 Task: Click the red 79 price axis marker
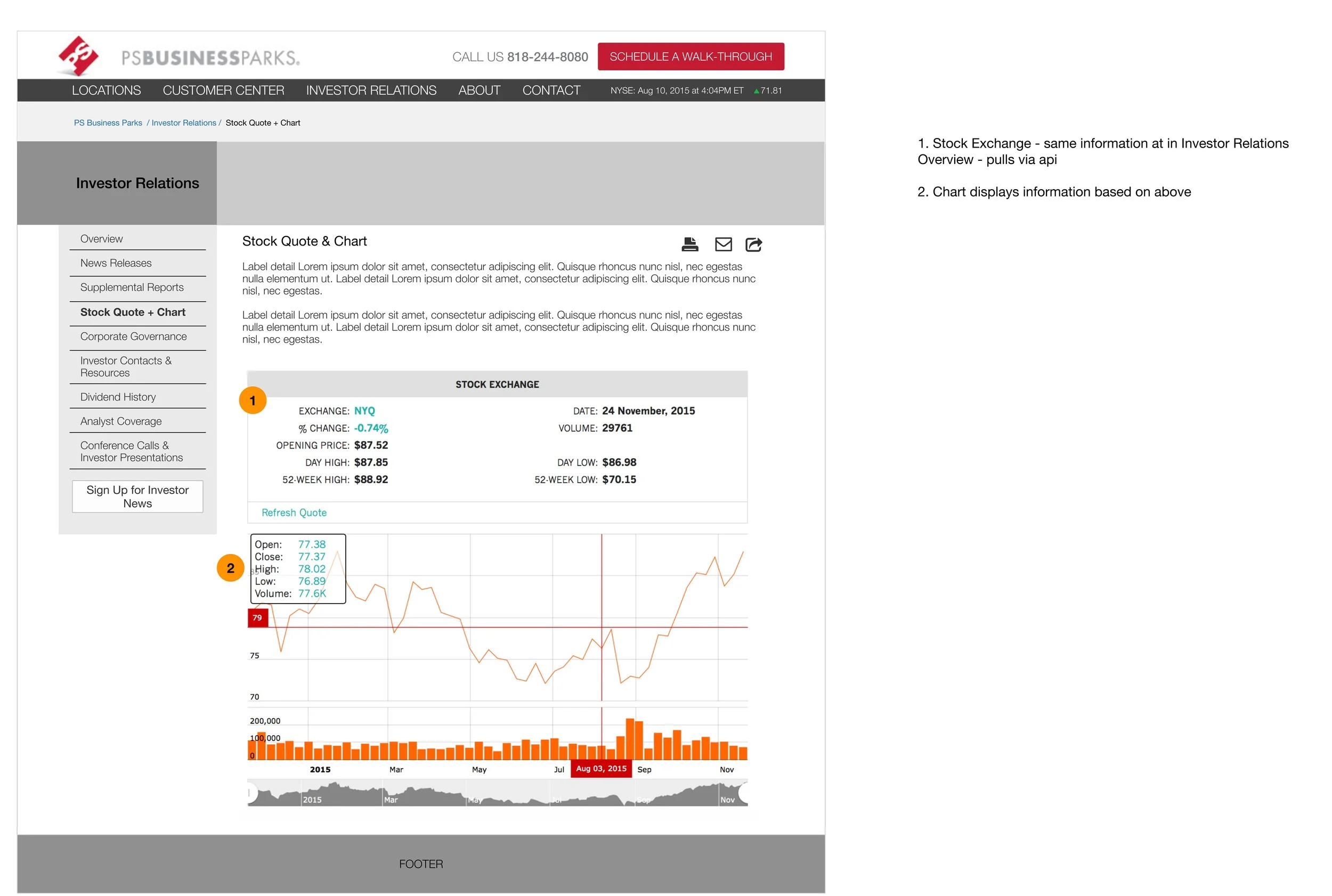pyautogui.click(x=257, y=618)
